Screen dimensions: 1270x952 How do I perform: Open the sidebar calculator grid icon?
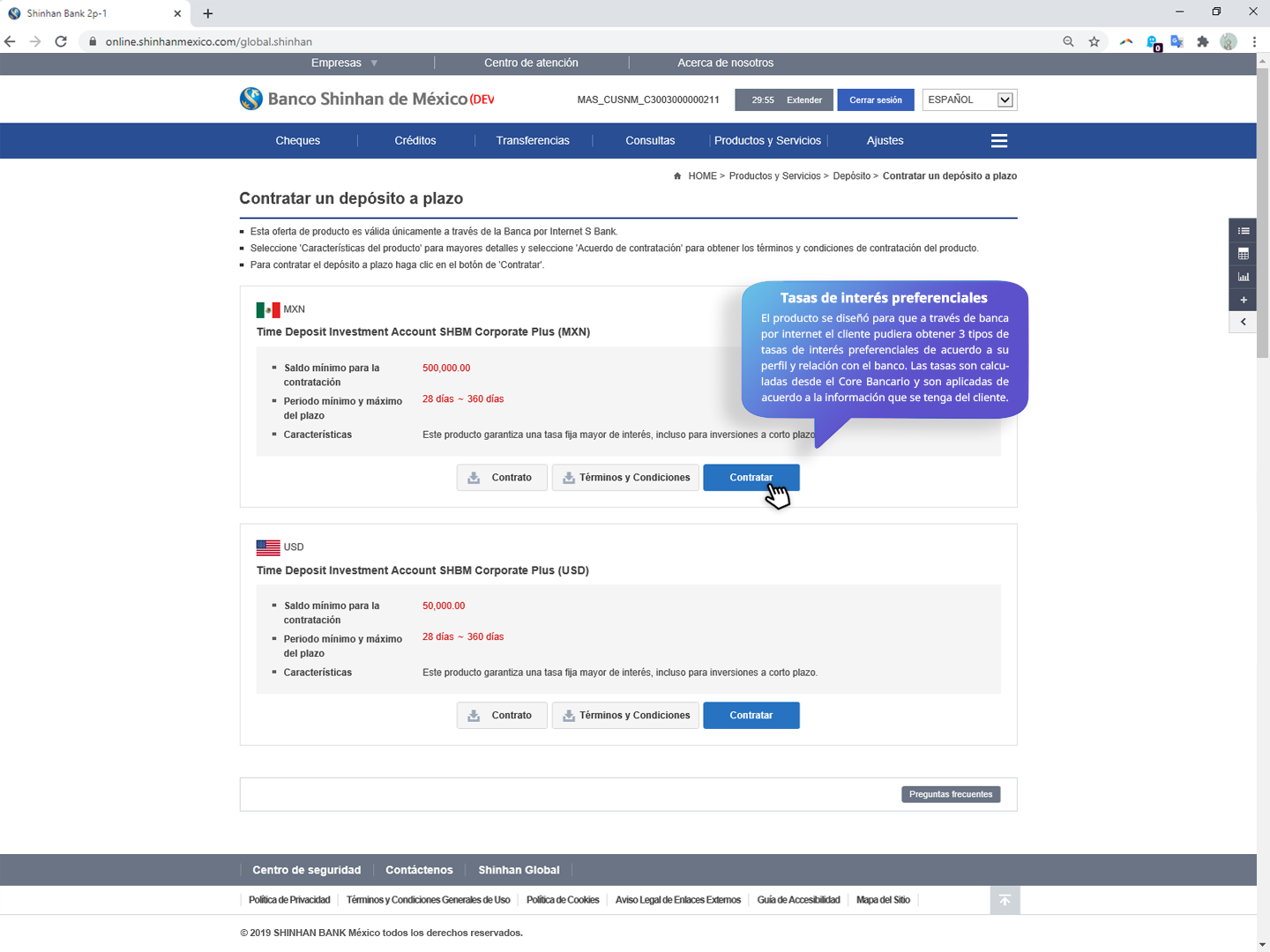coord(1243,254)
